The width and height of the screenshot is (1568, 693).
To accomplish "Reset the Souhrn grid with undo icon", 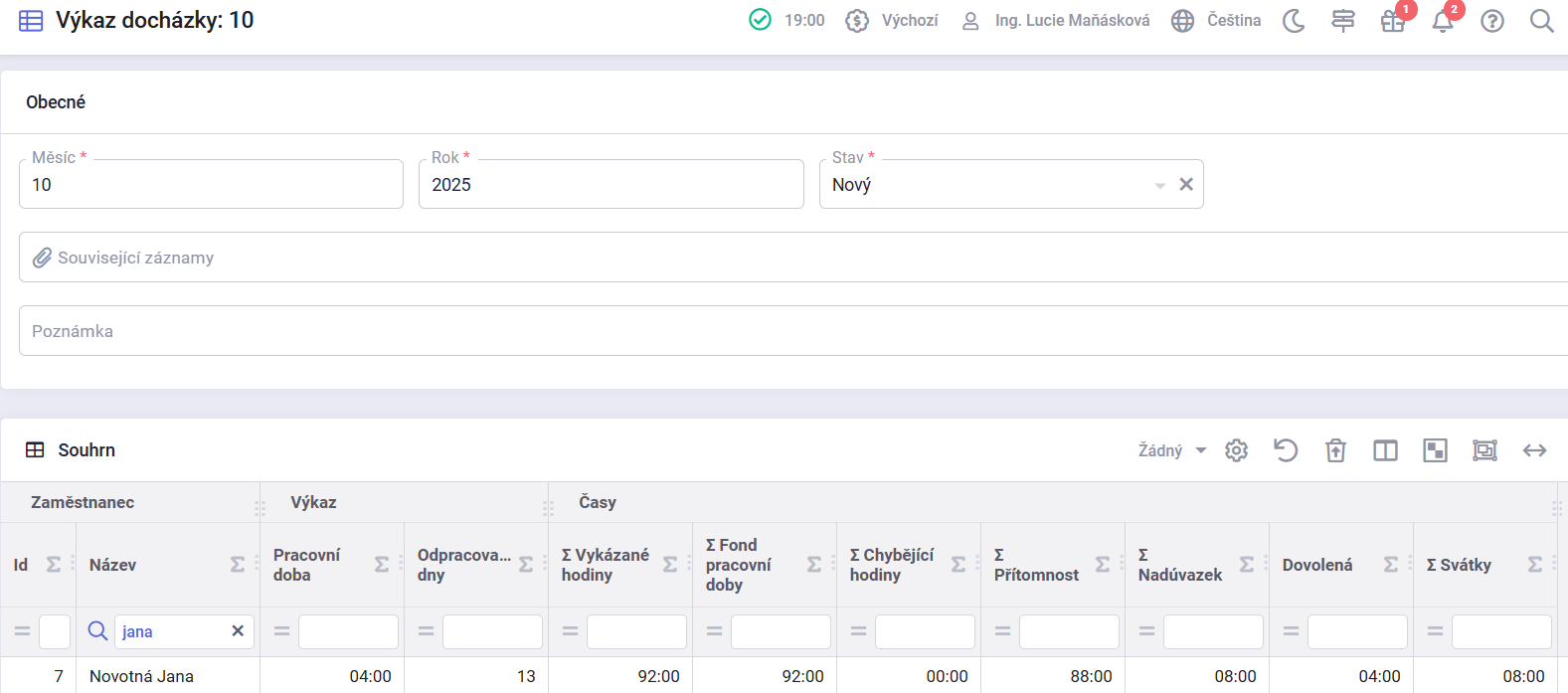I will pyautogui.click(x=1286, y=450).
